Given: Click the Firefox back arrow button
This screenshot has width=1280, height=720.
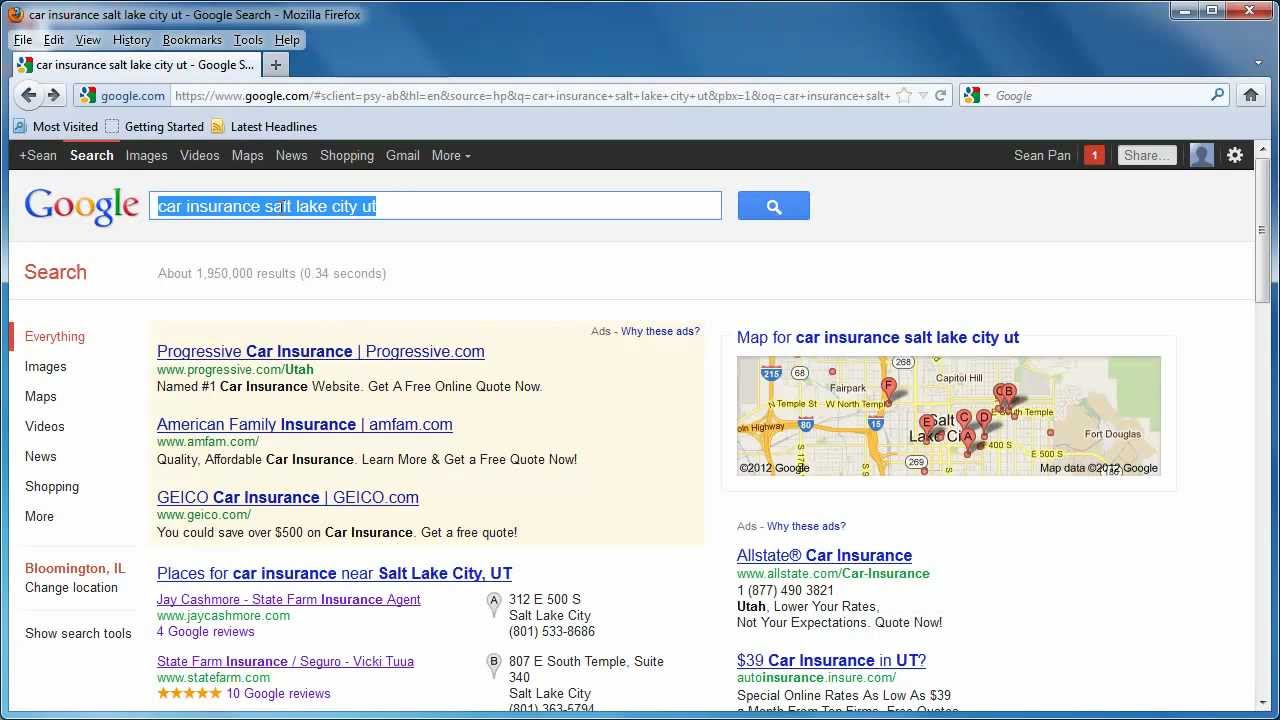Looking at the screenshot, I should click(29, 95).
